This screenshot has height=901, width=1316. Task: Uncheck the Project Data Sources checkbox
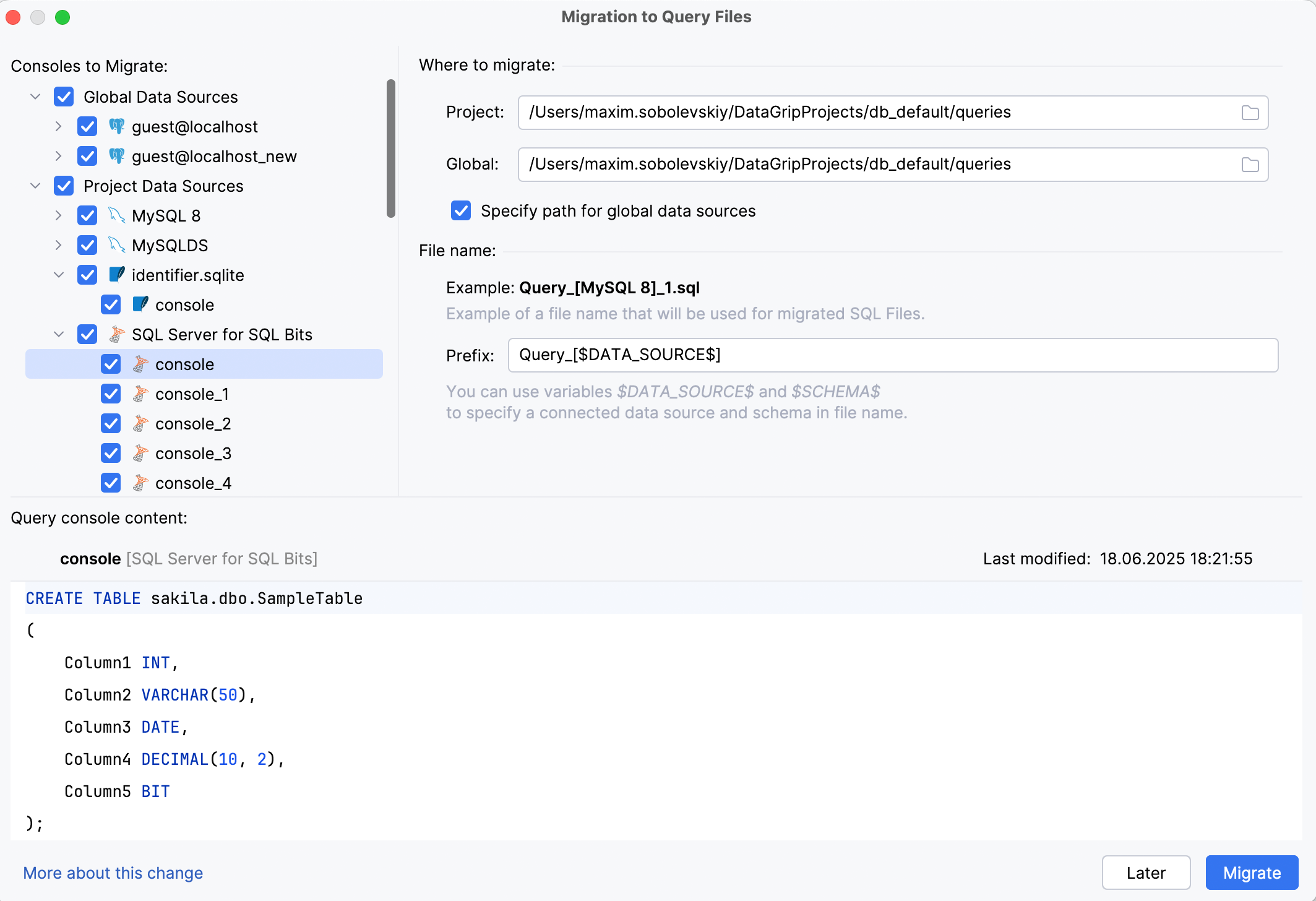[64, 186]
